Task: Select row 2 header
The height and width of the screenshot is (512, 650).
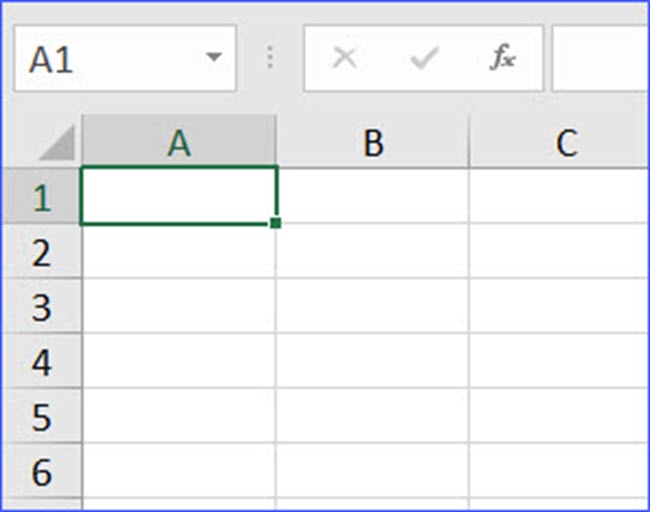Action: coord(41,251)
